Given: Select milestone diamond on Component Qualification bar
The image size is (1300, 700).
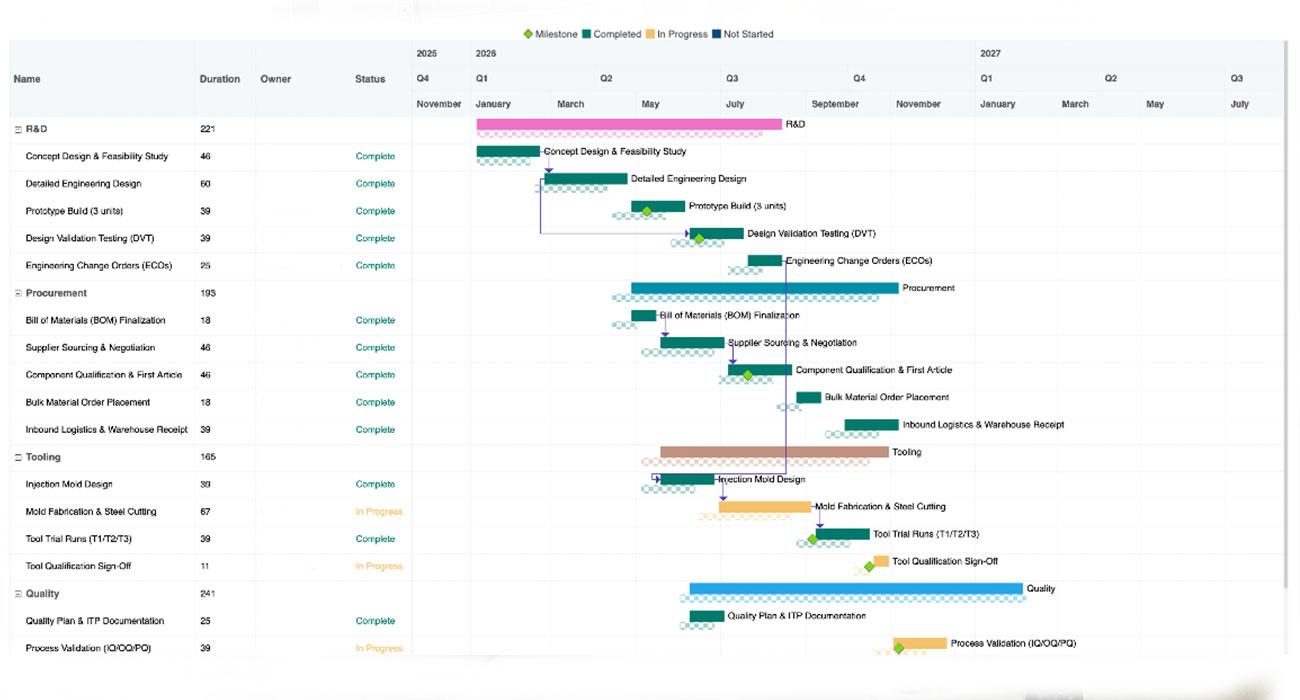Looking at the screenshot, I should (x=747, y=375).
